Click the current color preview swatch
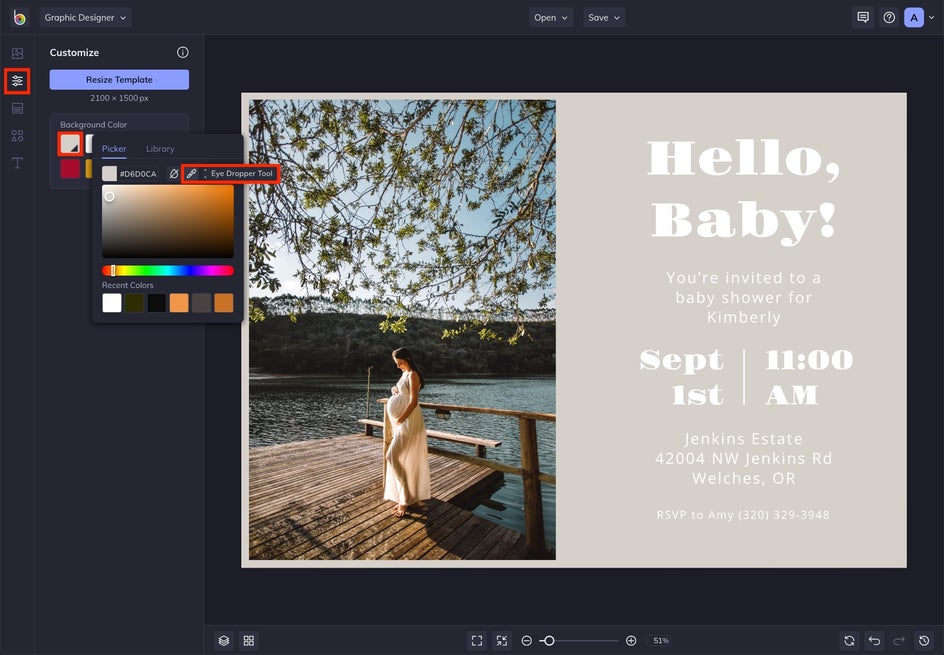The height and width of the screenshot is (655, 944). [x=110, y=174]
